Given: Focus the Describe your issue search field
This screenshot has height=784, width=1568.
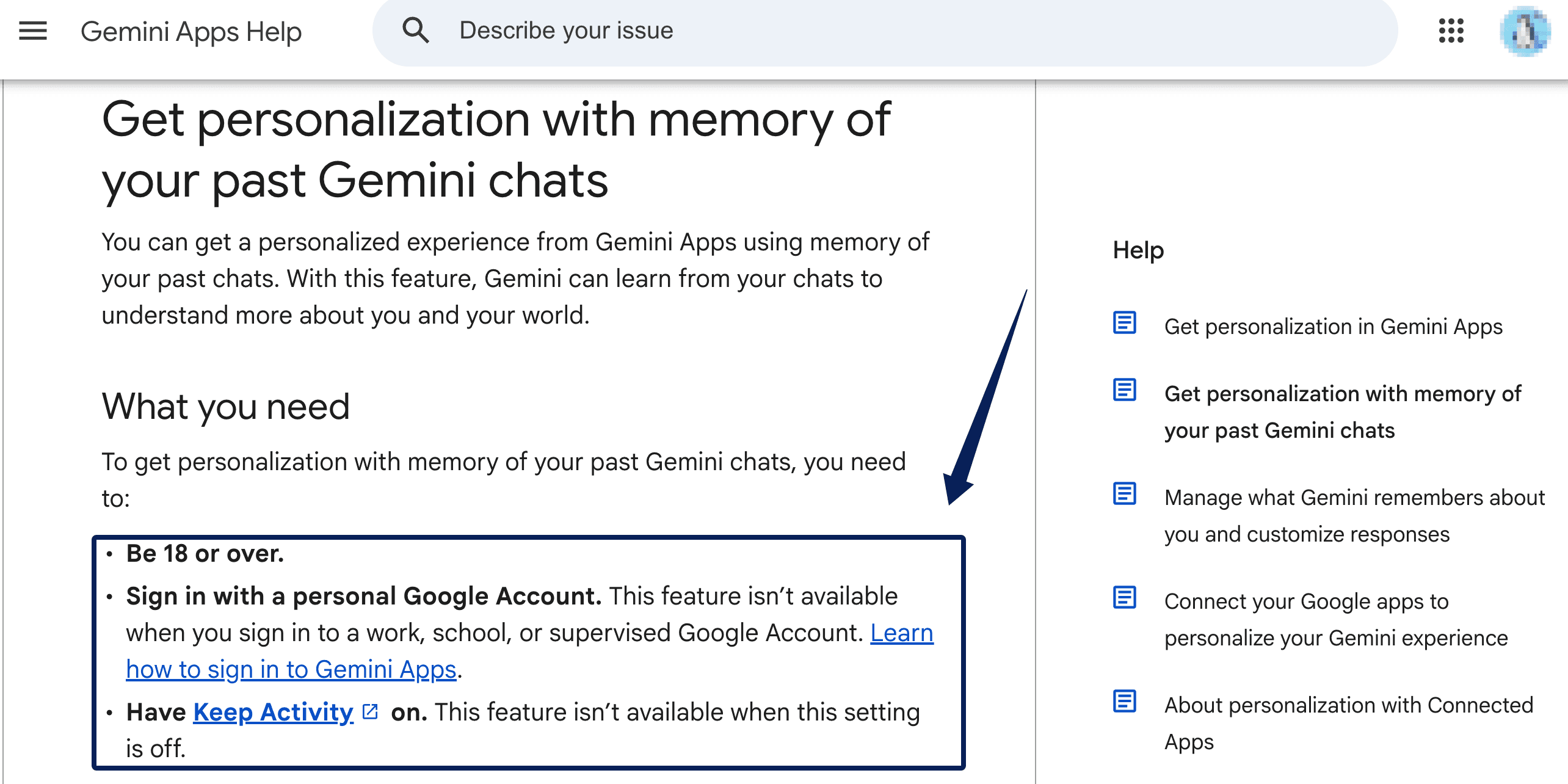Looking at the screenshot, I should (885, 31).
